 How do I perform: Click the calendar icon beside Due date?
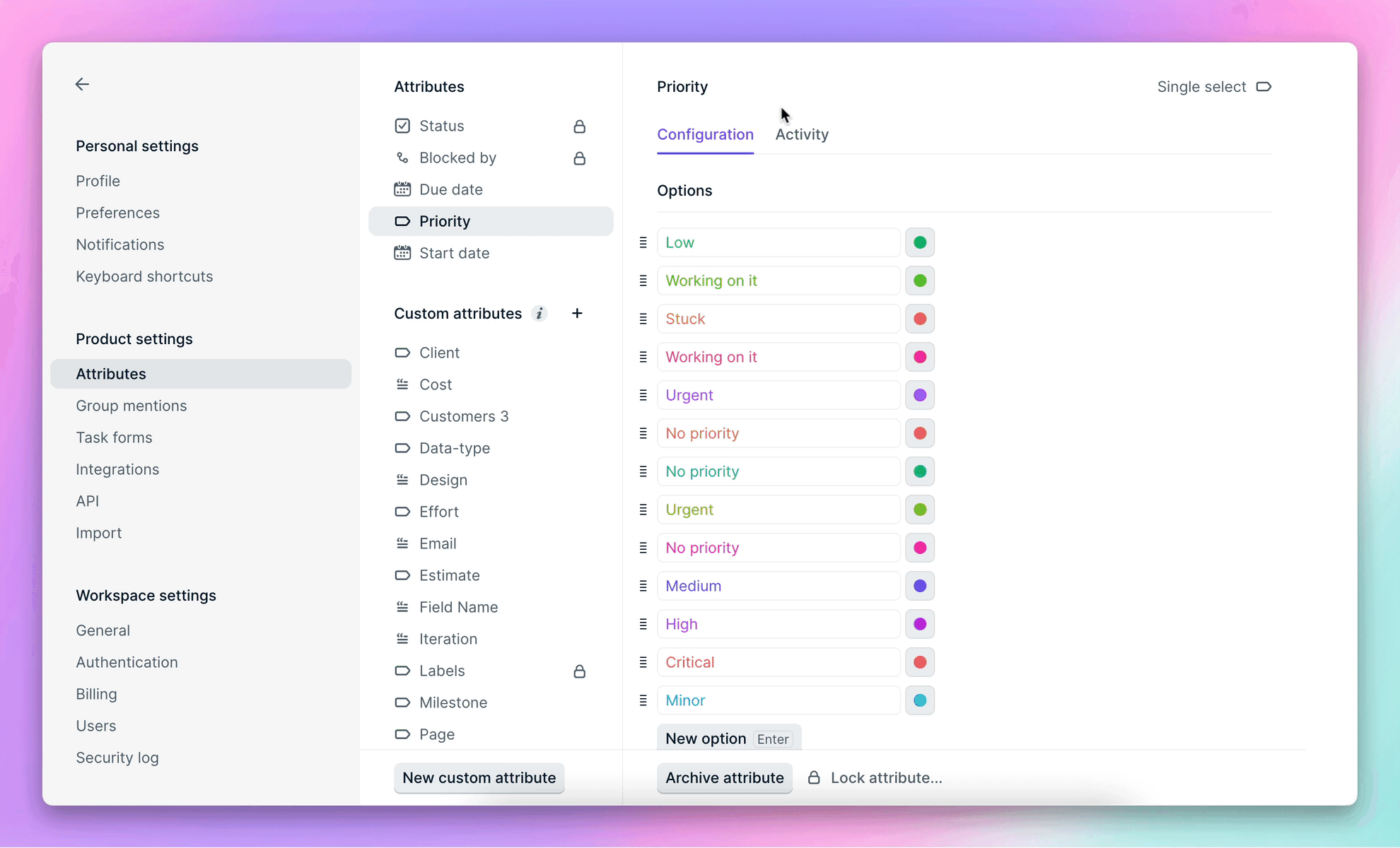[x=402, y=189]
